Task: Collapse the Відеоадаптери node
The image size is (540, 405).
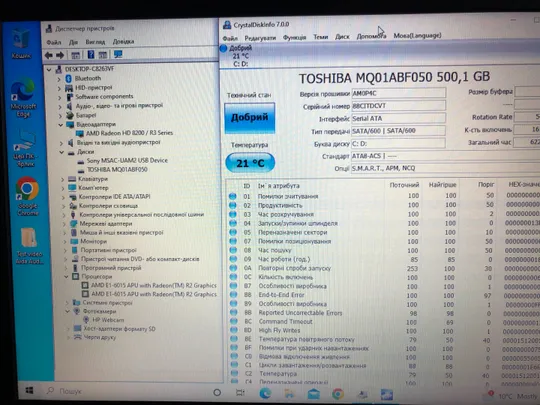Action: [x=61, y=125]
